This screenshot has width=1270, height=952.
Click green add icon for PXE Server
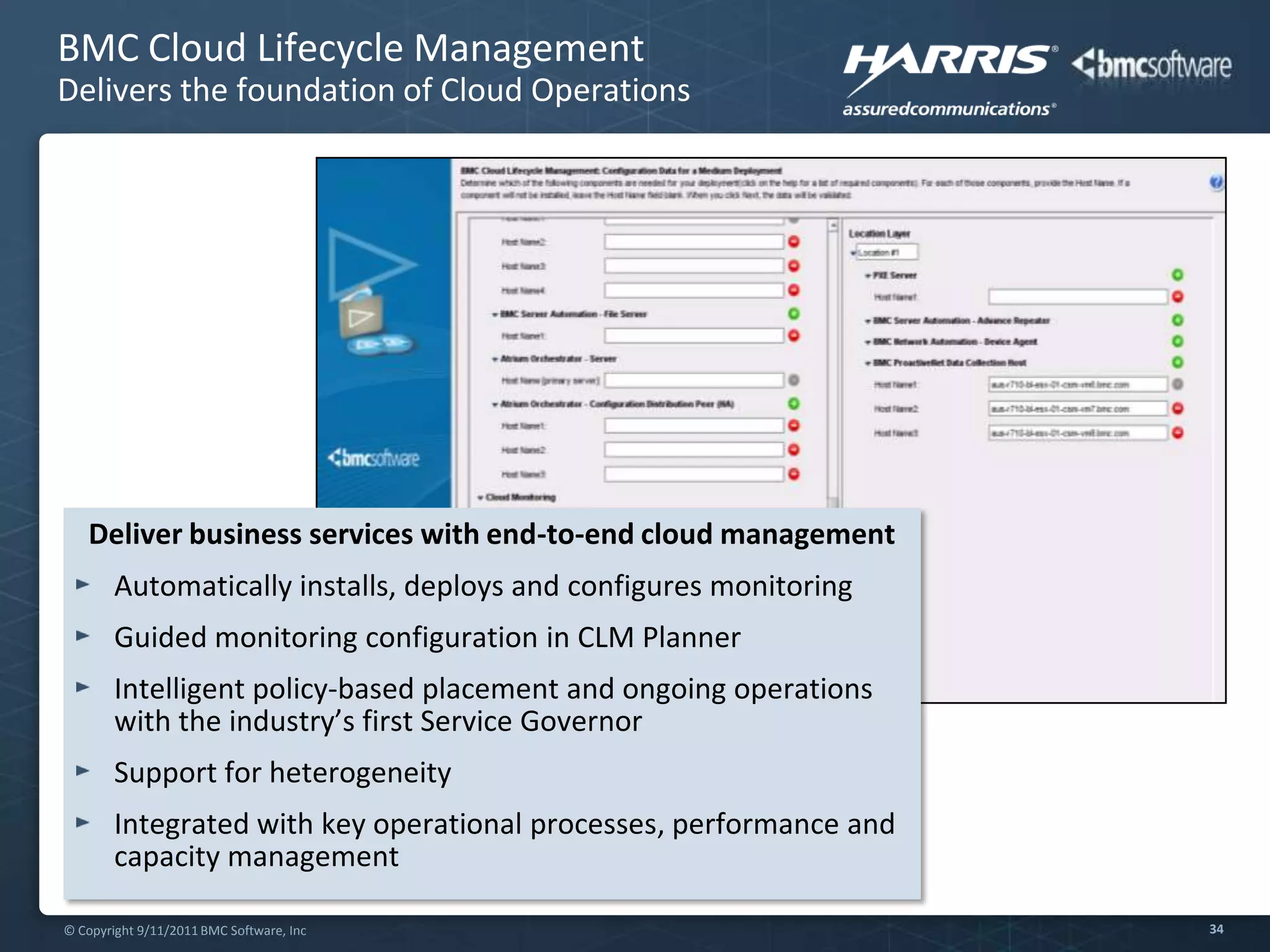[x=1177, y=275]
